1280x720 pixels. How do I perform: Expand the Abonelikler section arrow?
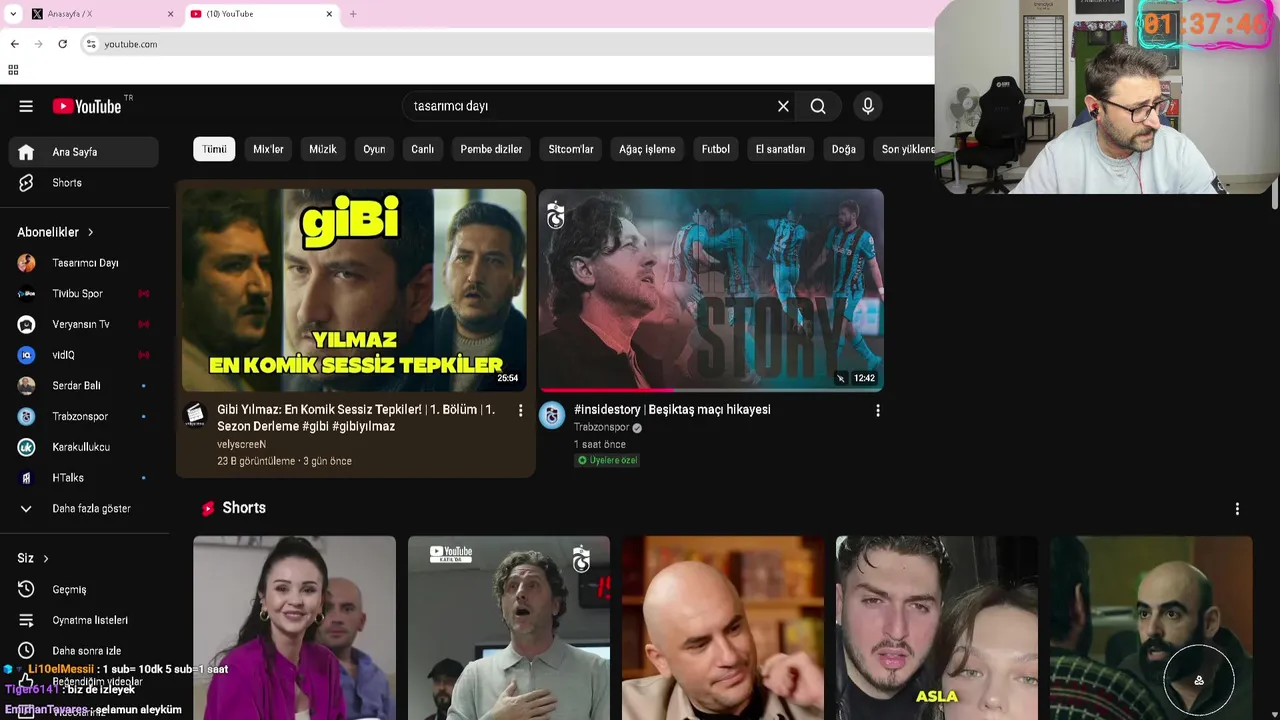click(x=90, y=232)
